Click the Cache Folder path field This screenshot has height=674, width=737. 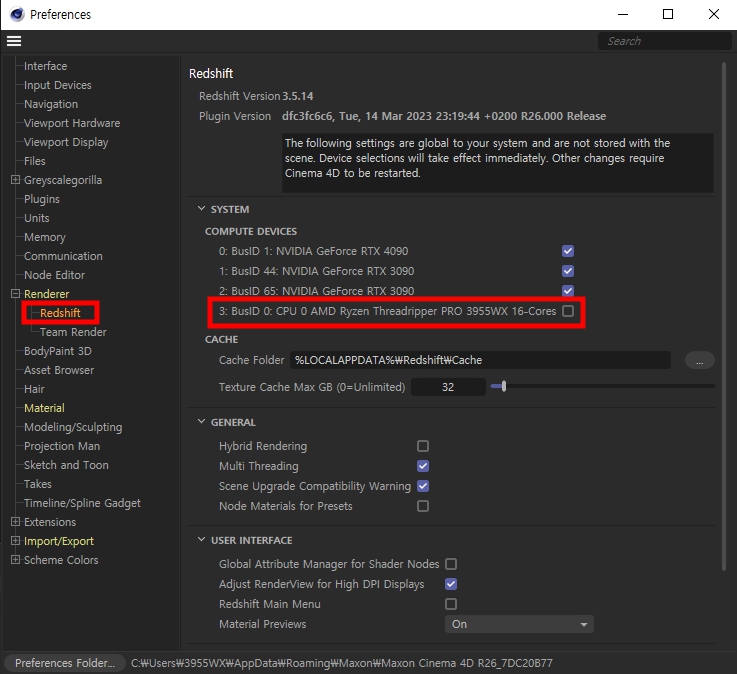click(480, 361)
